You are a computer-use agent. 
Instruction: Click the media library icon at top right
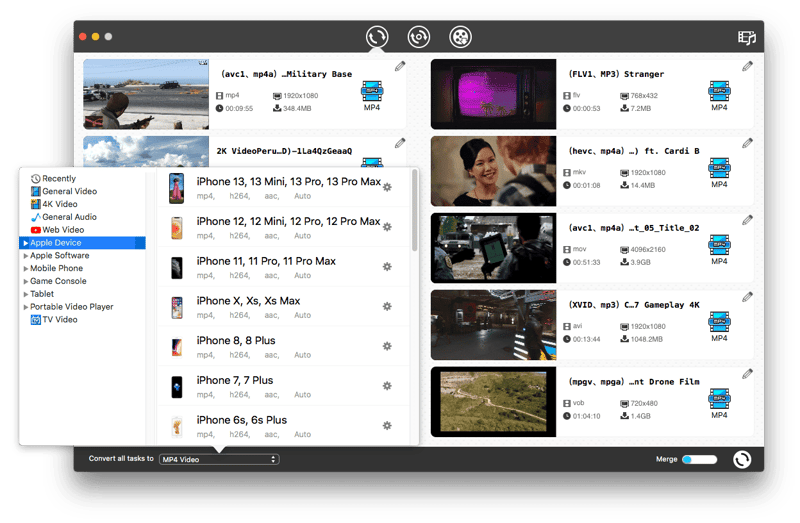746,38
